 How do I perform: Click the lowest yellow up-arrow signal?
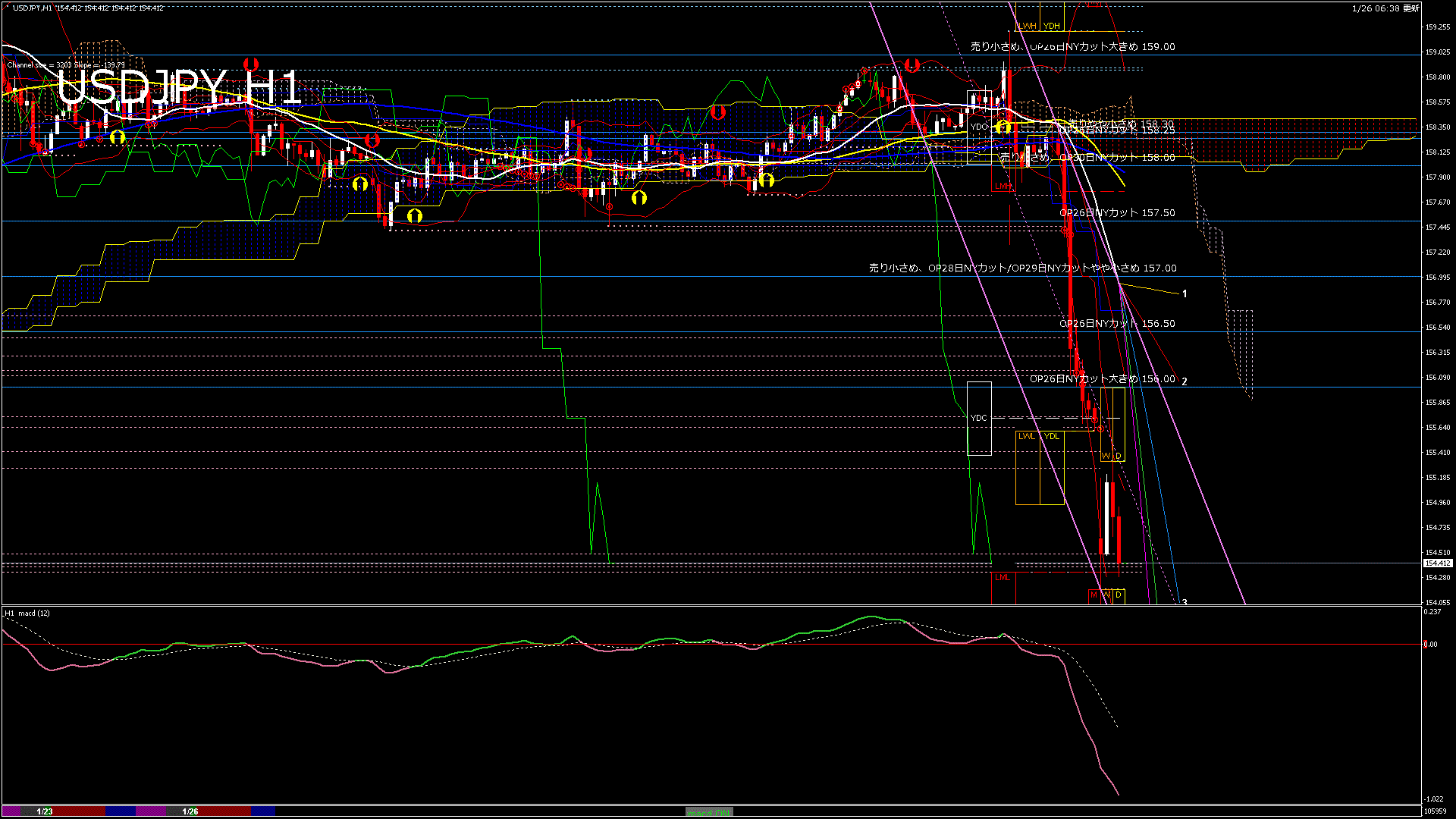tap(414, 216)
